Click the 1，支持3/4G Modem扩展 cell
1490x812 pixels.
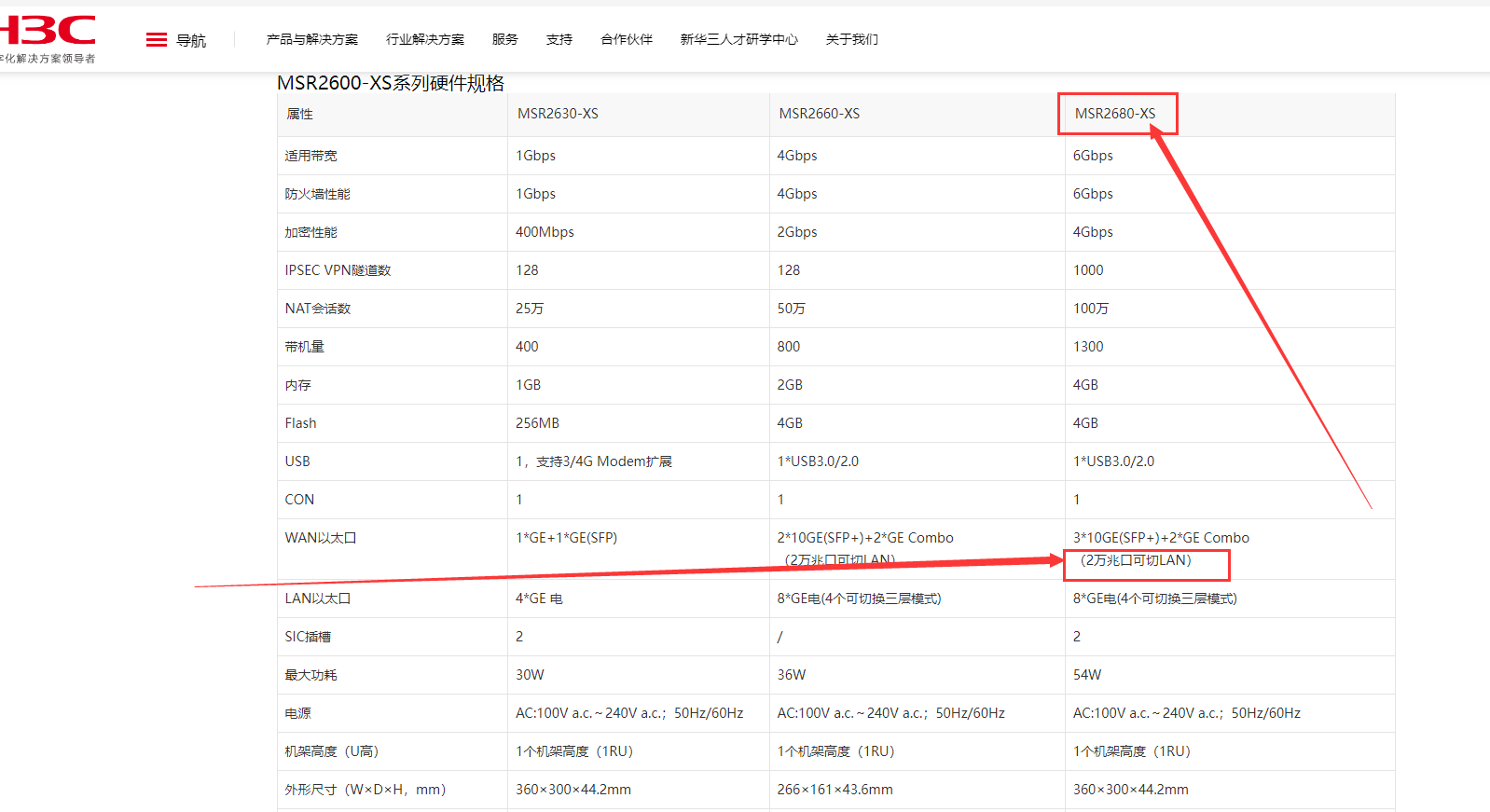click(594, 461)
